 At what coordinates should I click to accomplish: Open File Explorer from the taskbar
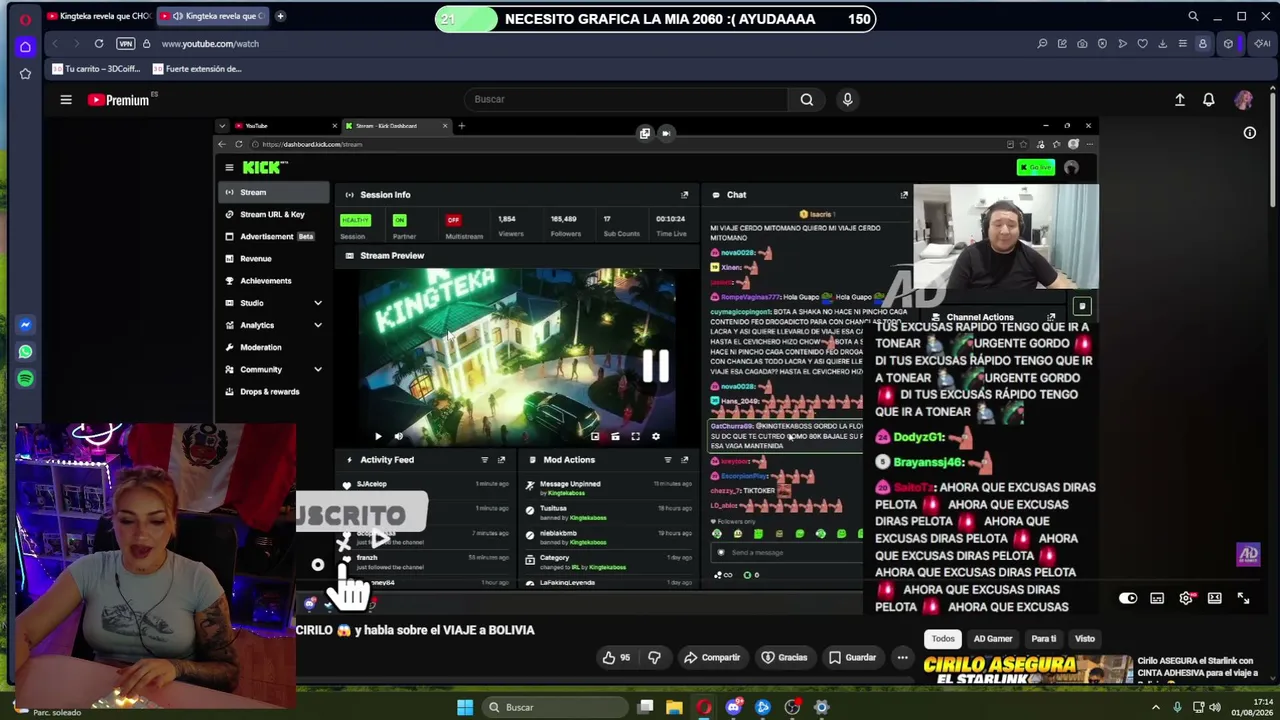[x=675, y=708]
